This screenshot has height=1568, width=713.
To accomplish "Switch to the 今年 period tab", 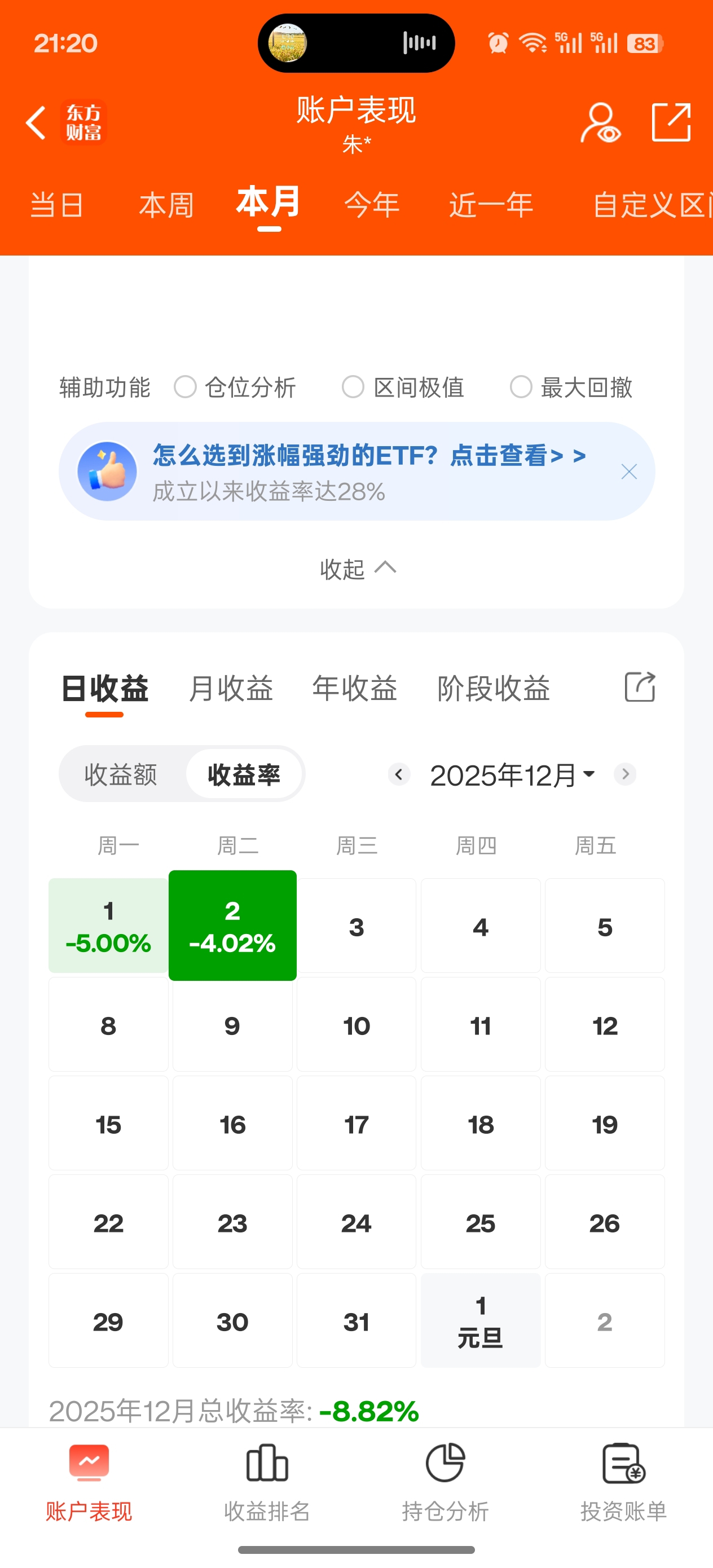I will (371, 205).
